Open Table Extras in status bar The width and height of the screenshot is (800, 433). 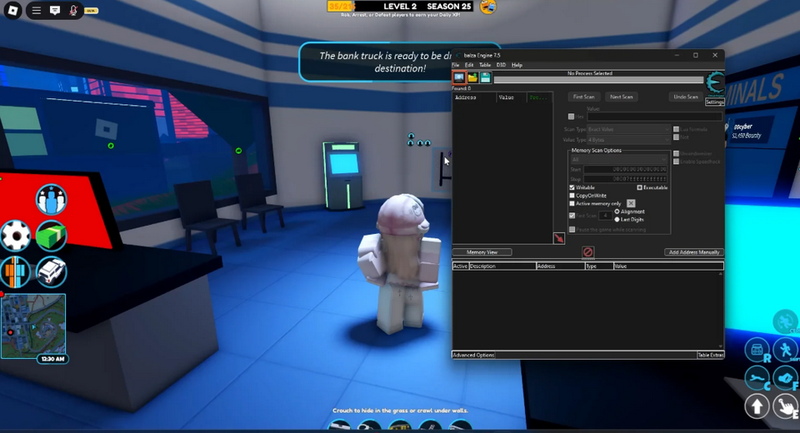coord(711,355)
